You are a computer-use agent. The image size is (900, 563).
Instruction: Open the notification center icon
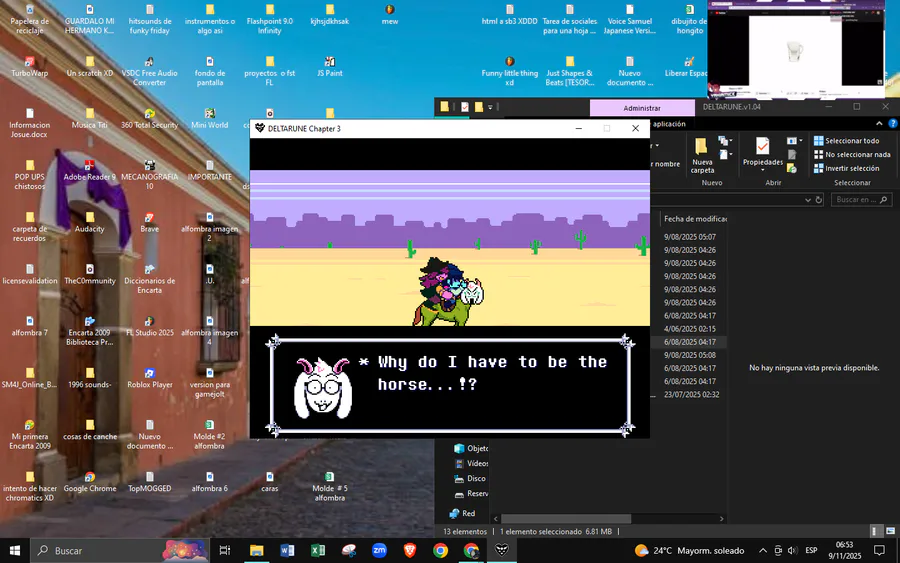pos(879,550)
